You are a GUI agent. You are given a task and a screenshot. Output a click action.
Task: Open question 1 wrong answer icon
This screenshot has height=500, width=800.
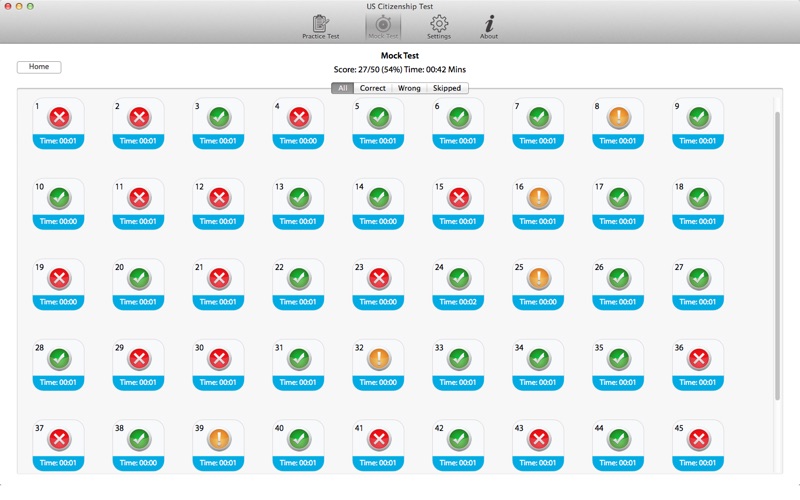[x=59, y=117]
